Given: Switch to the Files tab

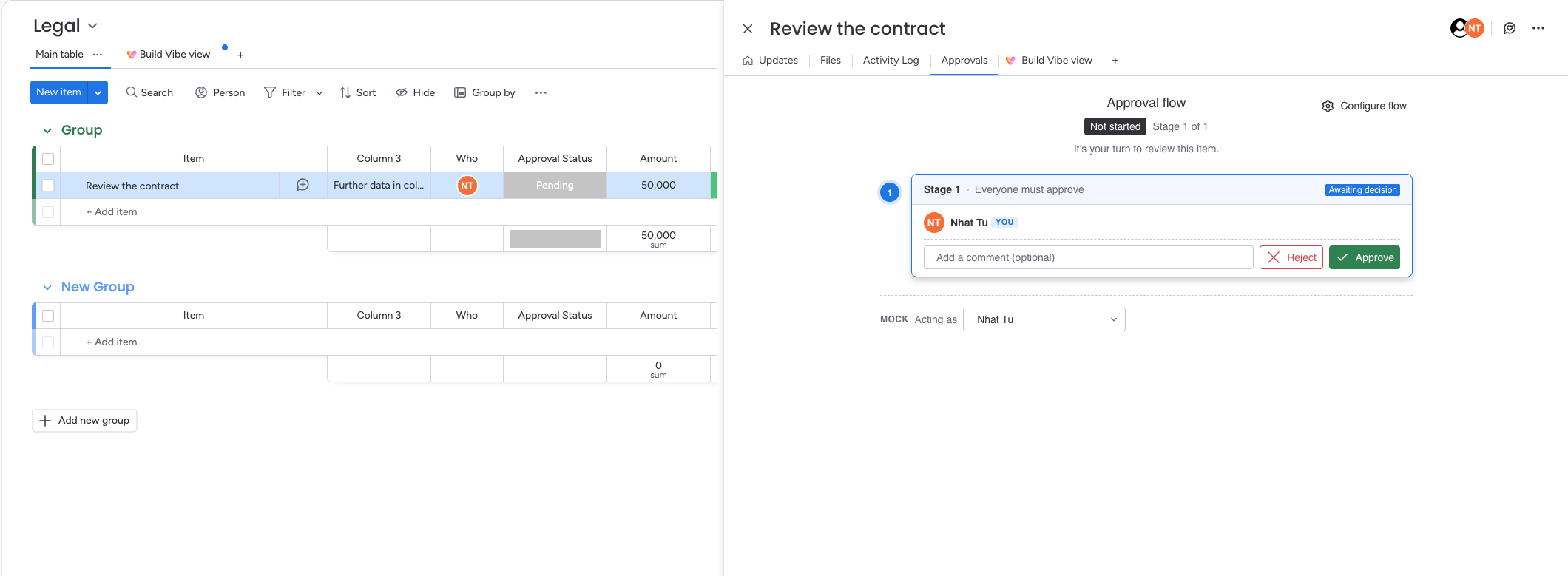Looking at the screenshot, I should [x=830, y=61].
